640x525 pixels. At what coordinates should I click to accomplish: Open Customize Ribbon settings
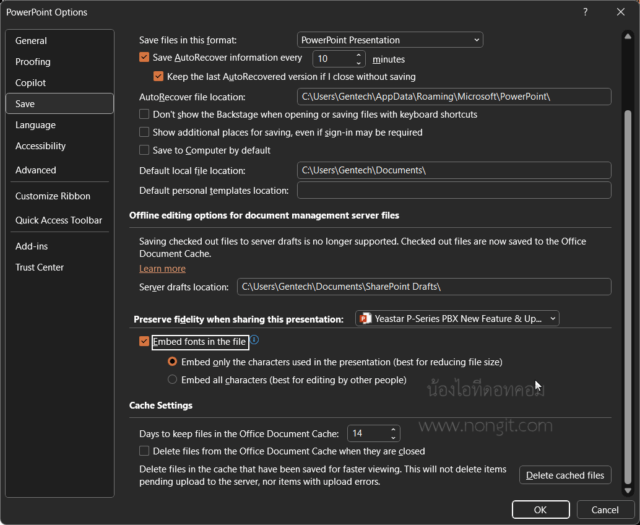pos(60,196)
